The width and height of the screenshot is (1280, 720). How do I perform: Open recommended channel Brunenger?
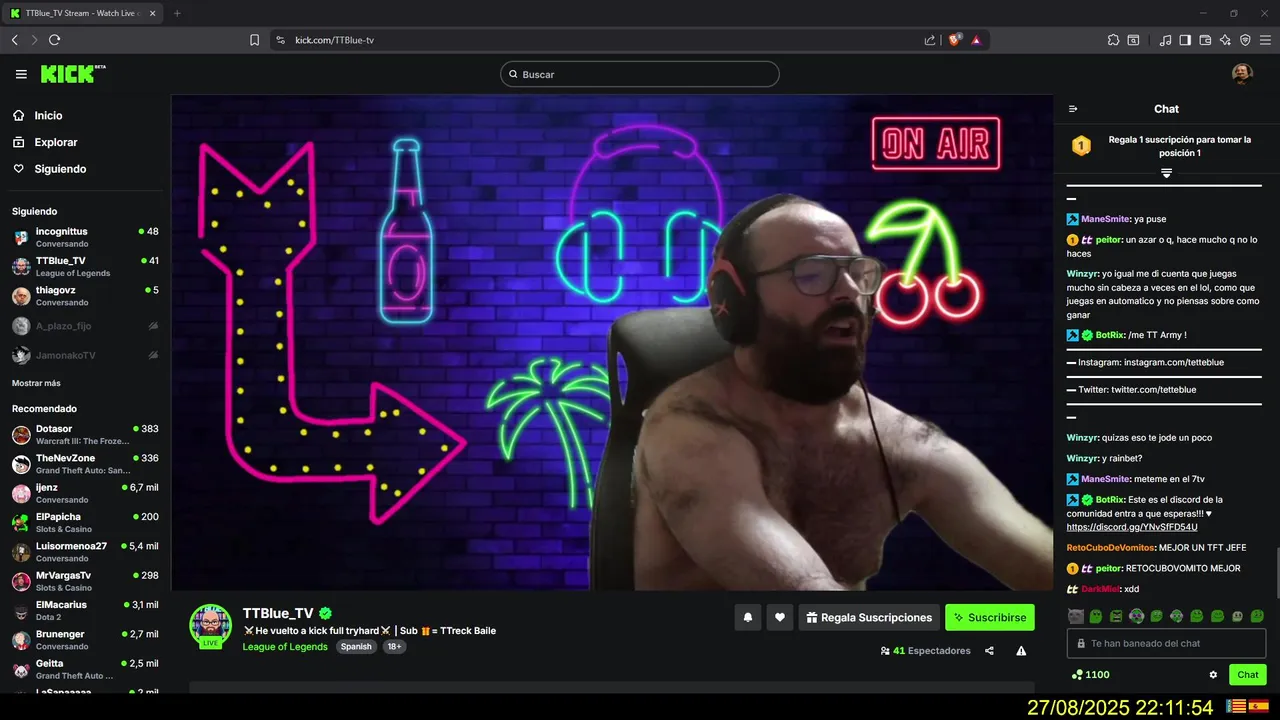click(85, 640)
